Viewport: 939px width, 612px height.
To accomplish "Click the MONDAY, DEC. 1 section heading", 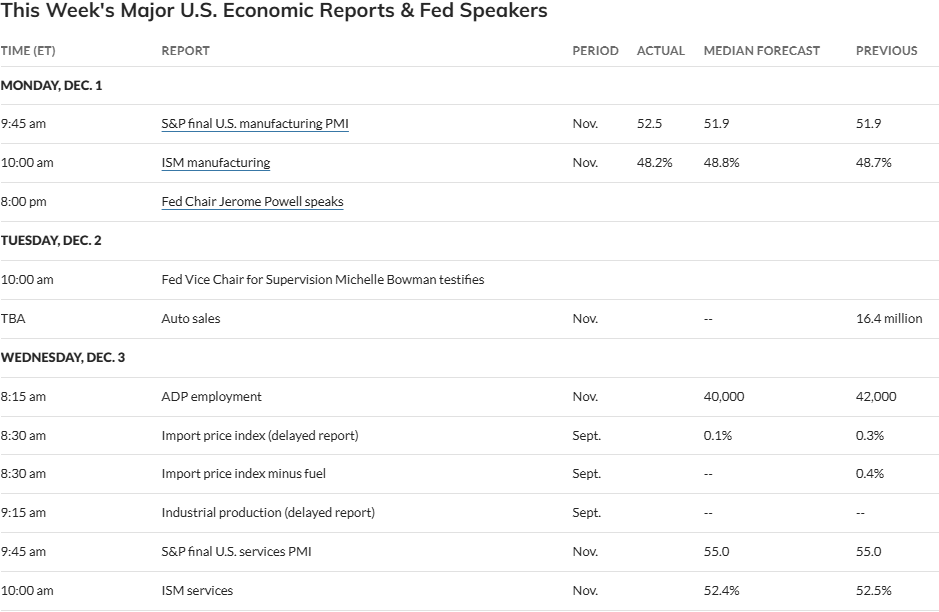I will click(51, 86).
